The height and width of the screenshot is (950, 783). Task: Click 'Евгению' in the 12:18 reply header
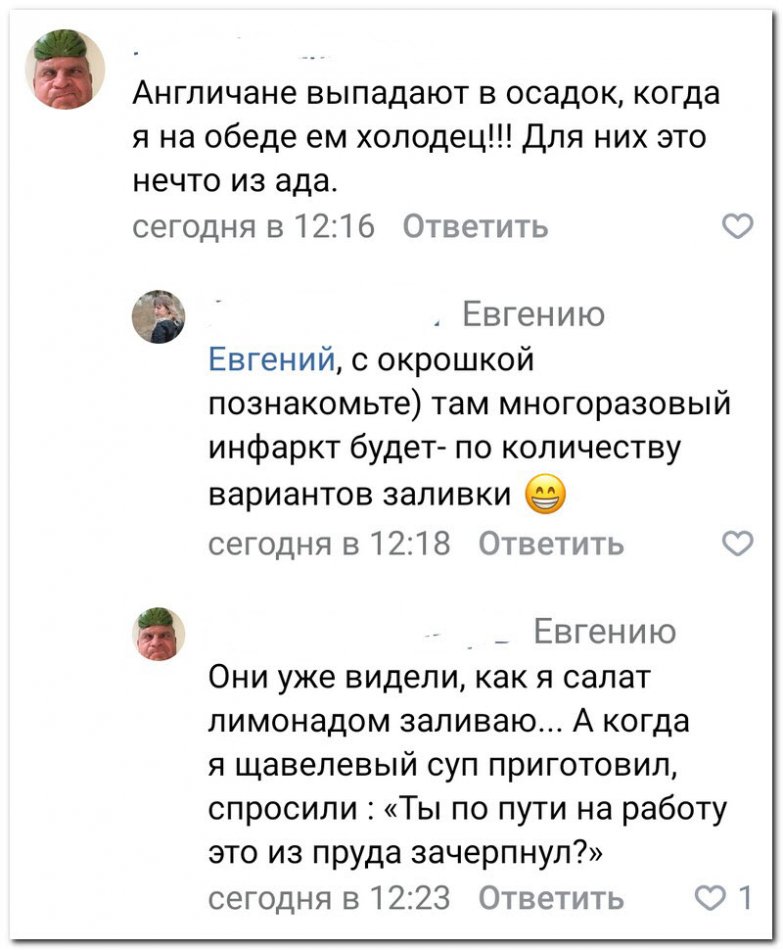click(533, 316)
